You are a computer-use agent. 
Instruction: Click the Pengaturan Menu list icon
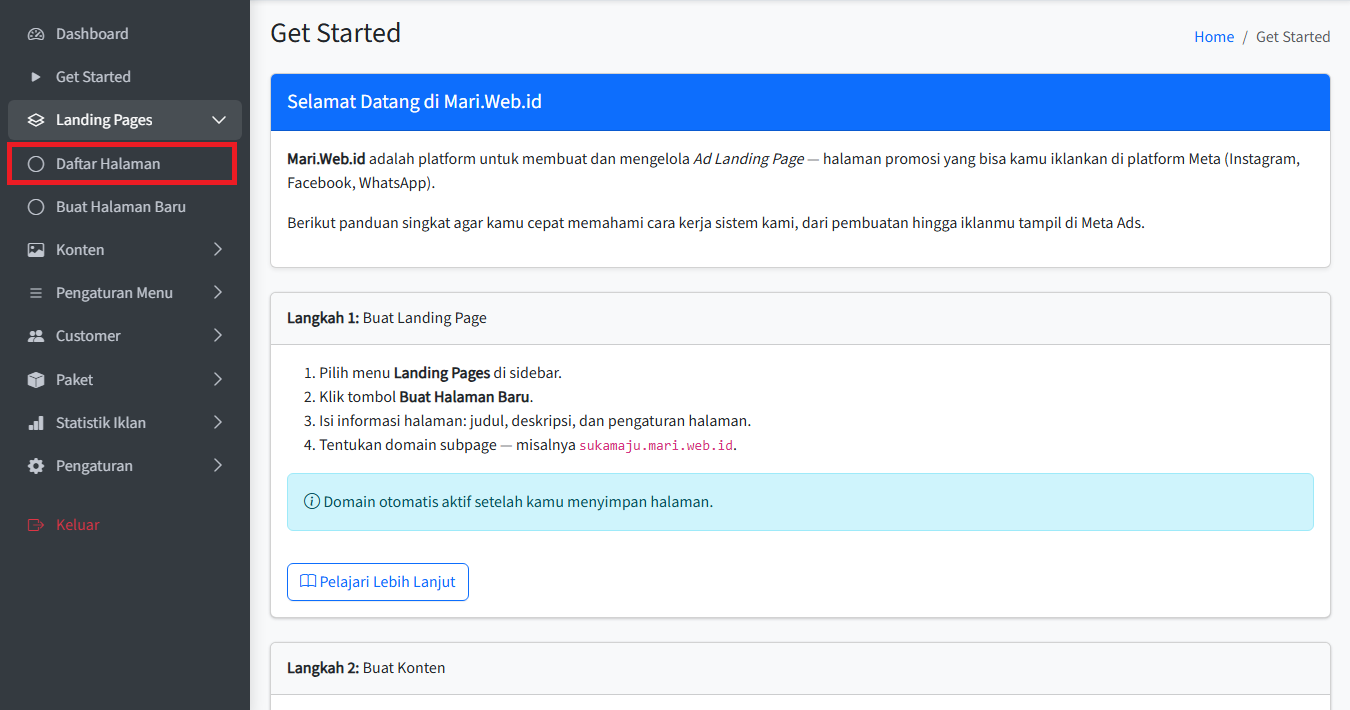[x=36, y=293]
